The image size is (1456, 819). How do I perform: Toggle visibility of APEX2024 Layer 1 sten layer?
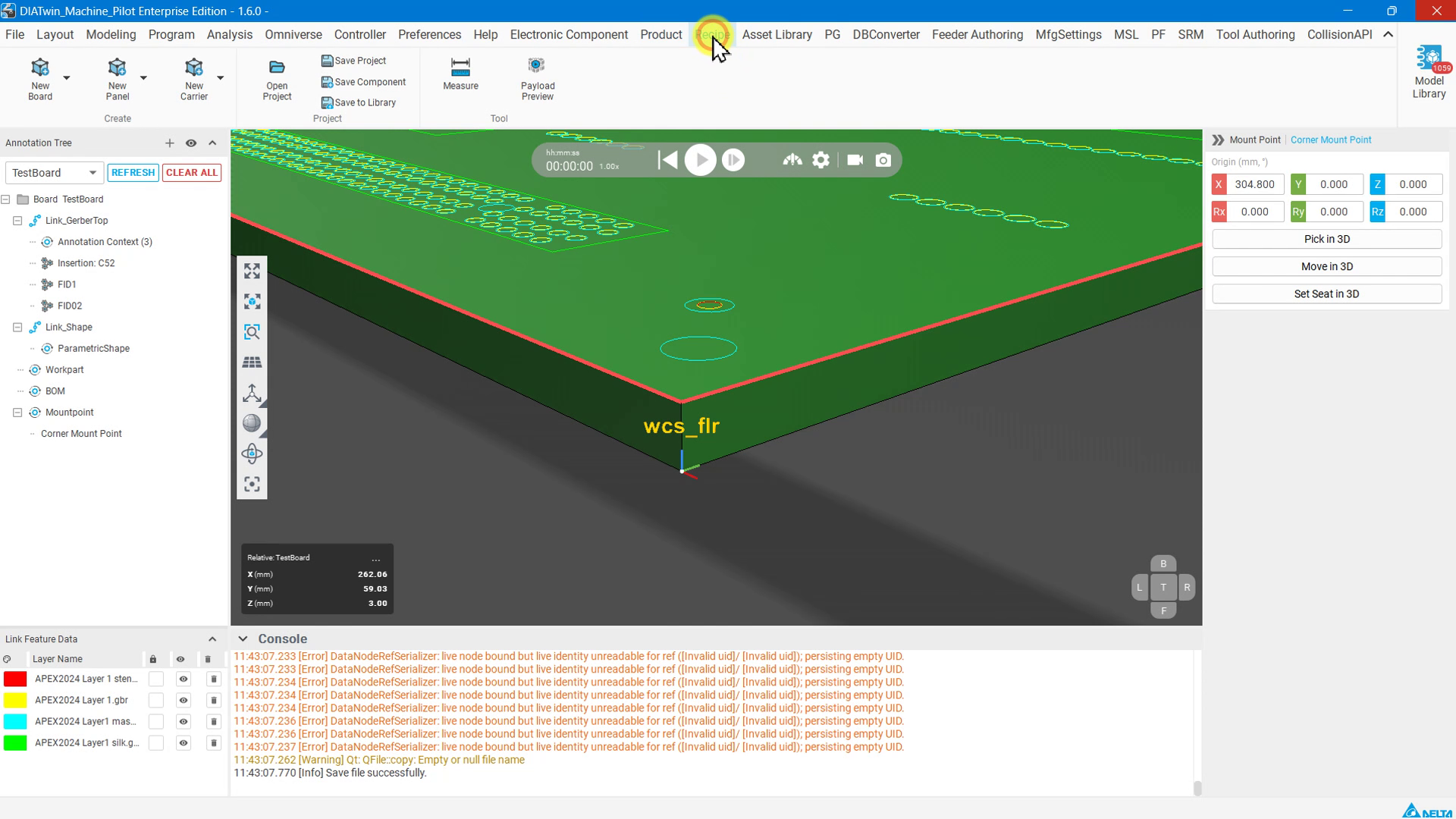pyautogui.click(x=183, y=679)
